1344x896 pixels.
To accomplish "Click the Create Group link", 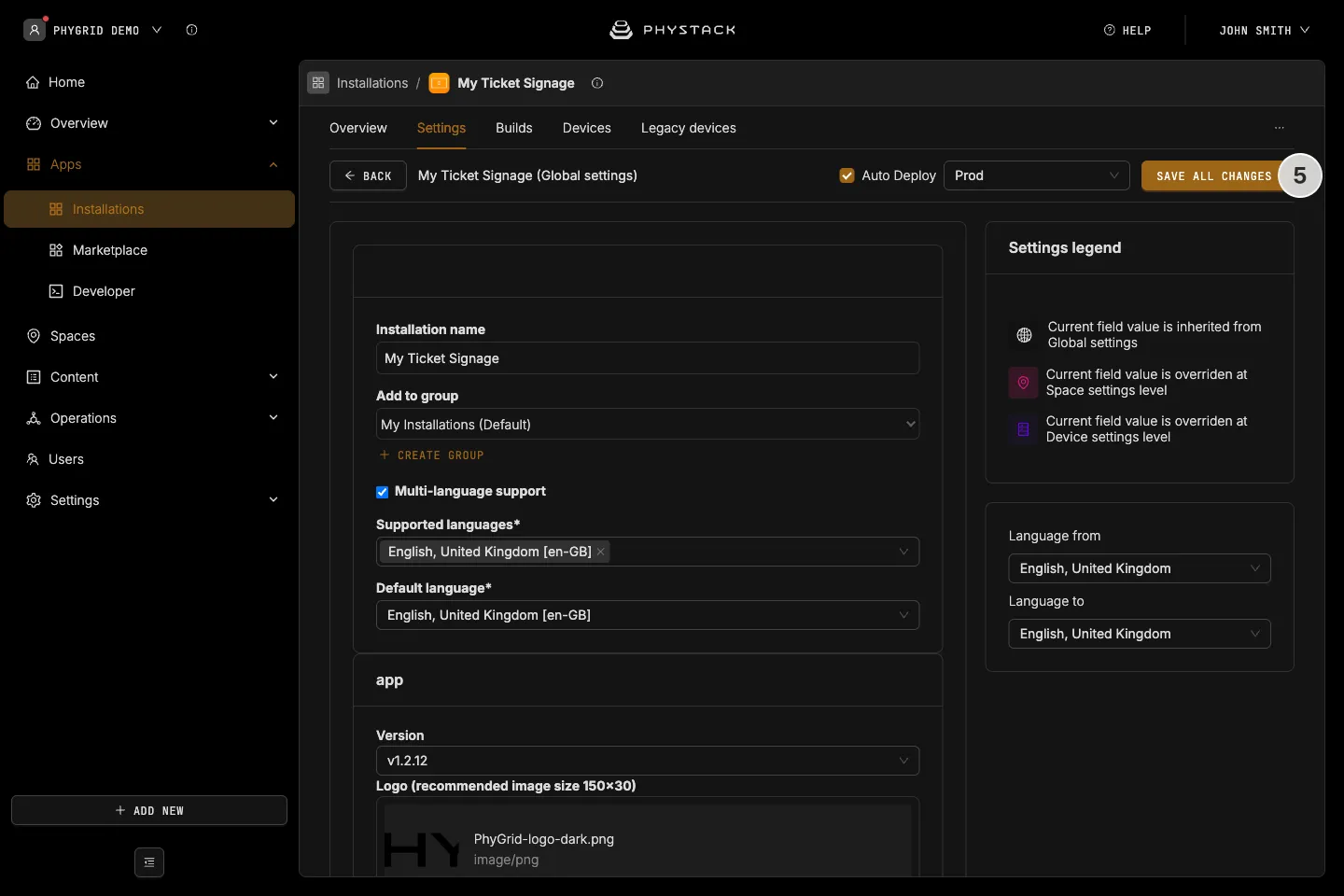I will (432, 455).
